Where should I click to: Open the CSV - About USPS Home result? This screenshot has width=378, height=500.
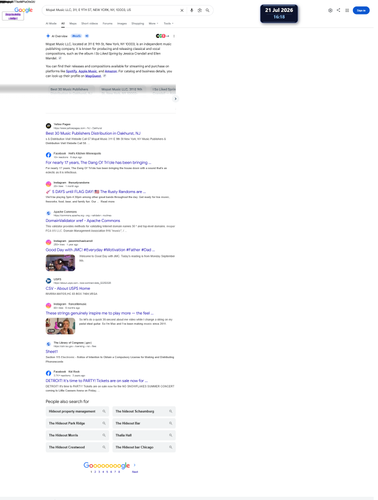point(68,288)
